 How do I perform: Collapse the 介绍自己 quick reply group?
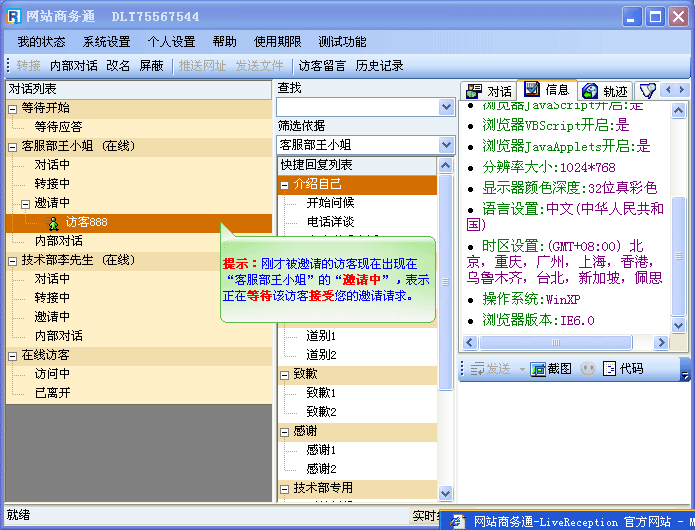[x=285, y=184]
